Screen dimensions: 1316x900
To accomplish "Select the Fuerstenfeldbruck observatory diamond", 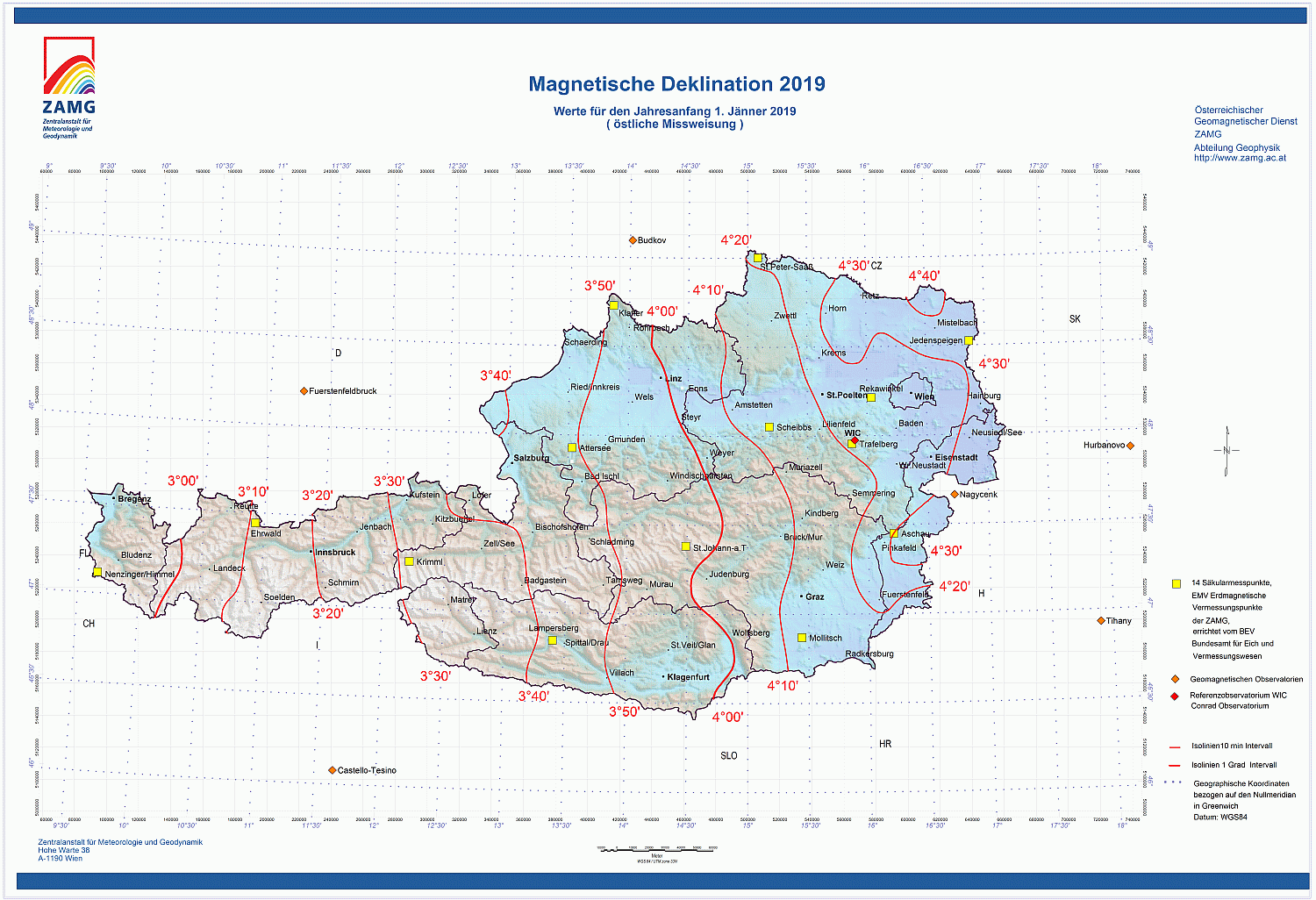I will coord(304,391).
